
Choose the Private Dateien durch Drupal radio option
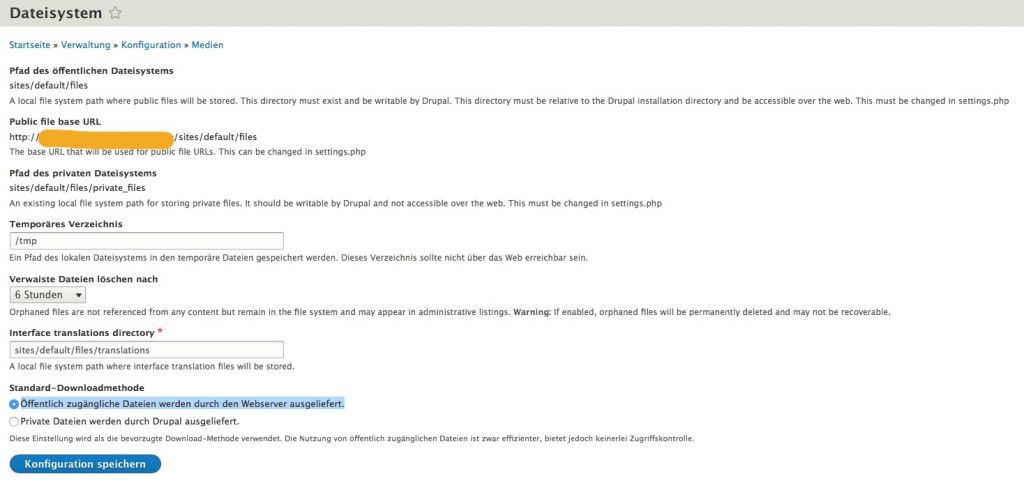coord(14,422)
